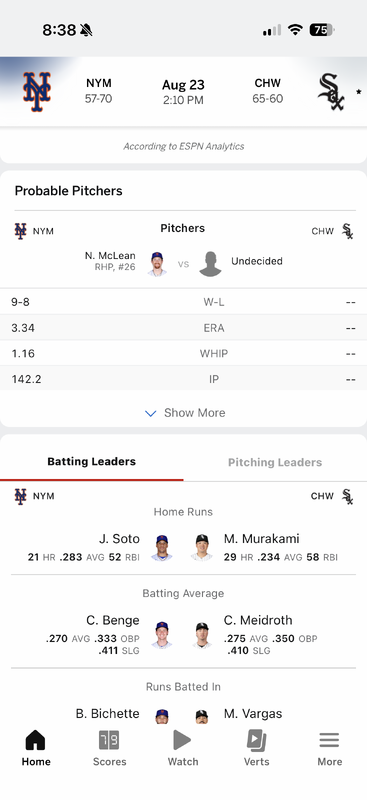
Task: Open J. Soto player name
Action: pyautogui.click(x=119, y=539)
